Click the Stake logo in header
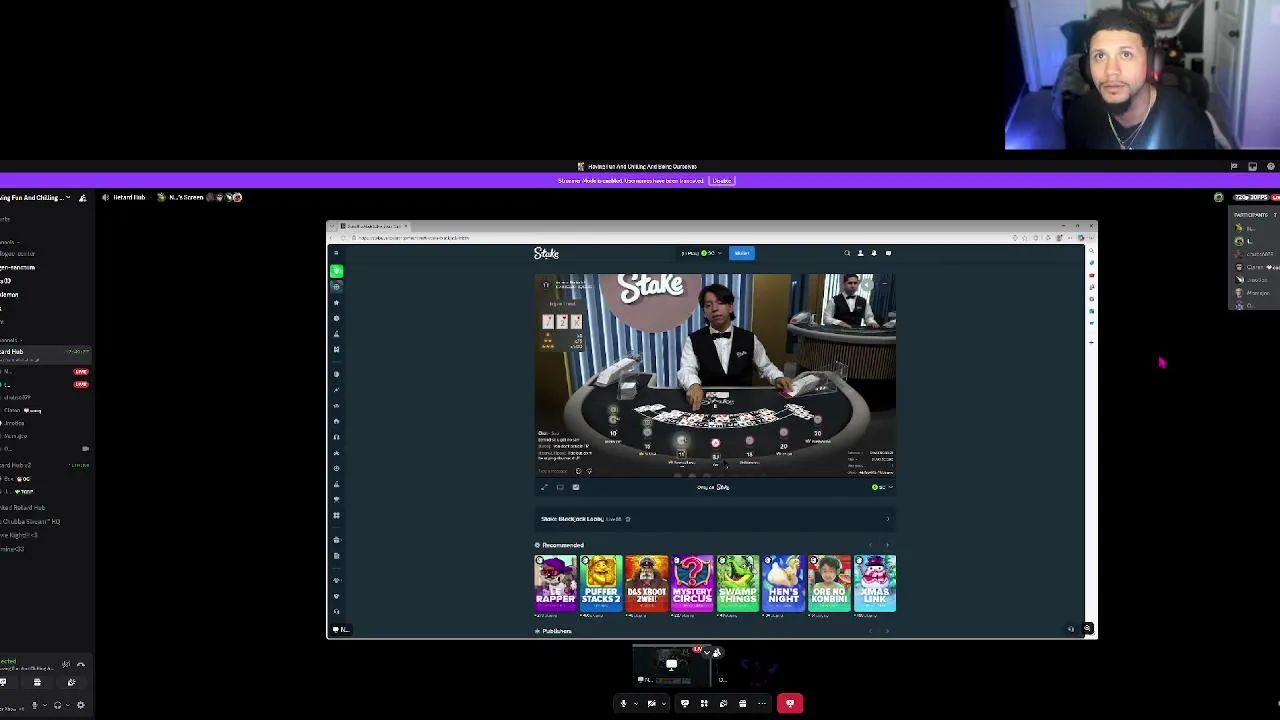Viewport: 1280px width, 720px height. pos(546,253)
